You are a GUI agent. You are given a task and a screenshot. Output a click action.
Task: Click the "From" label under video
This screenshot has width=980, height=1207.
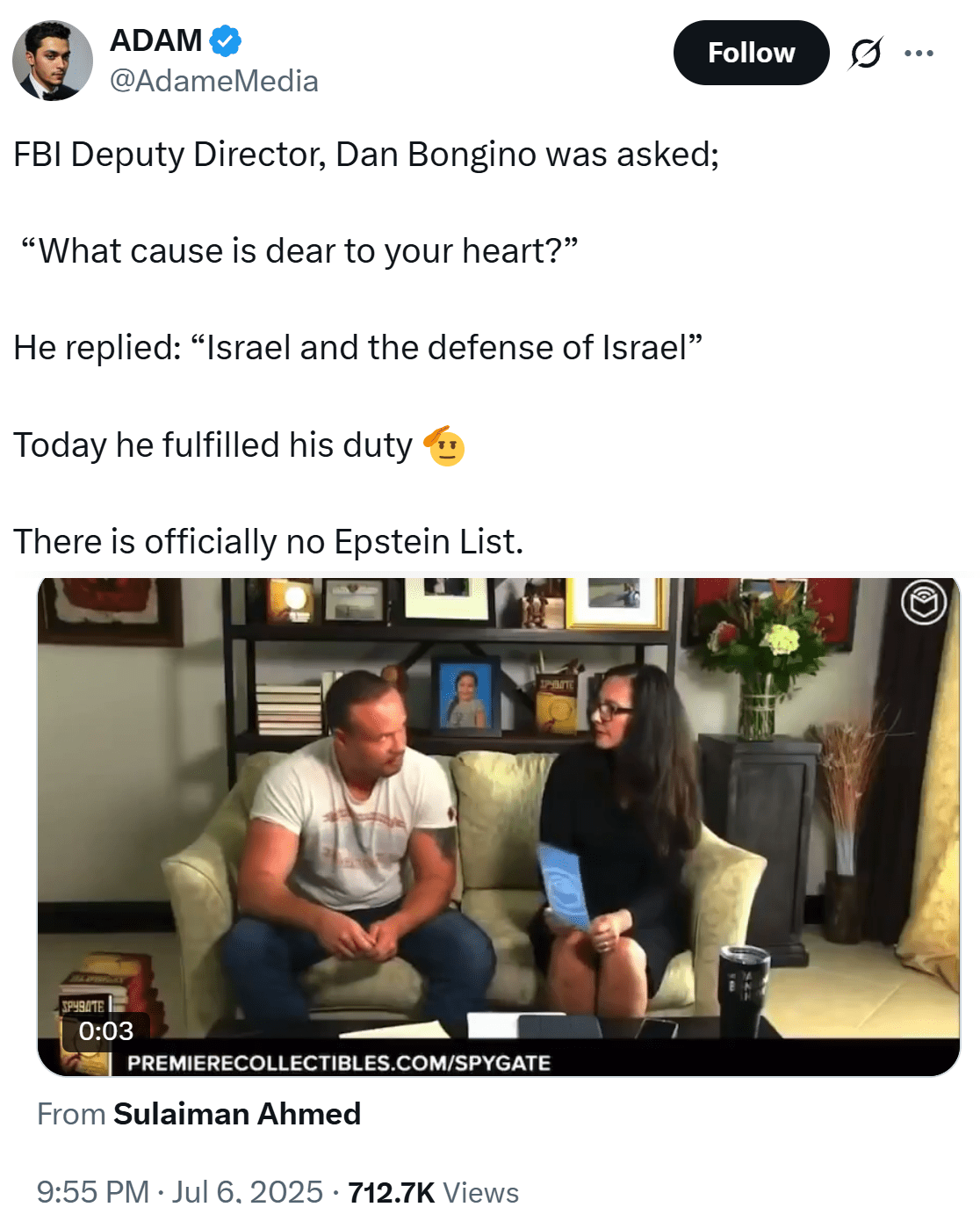pos(71,1114)
